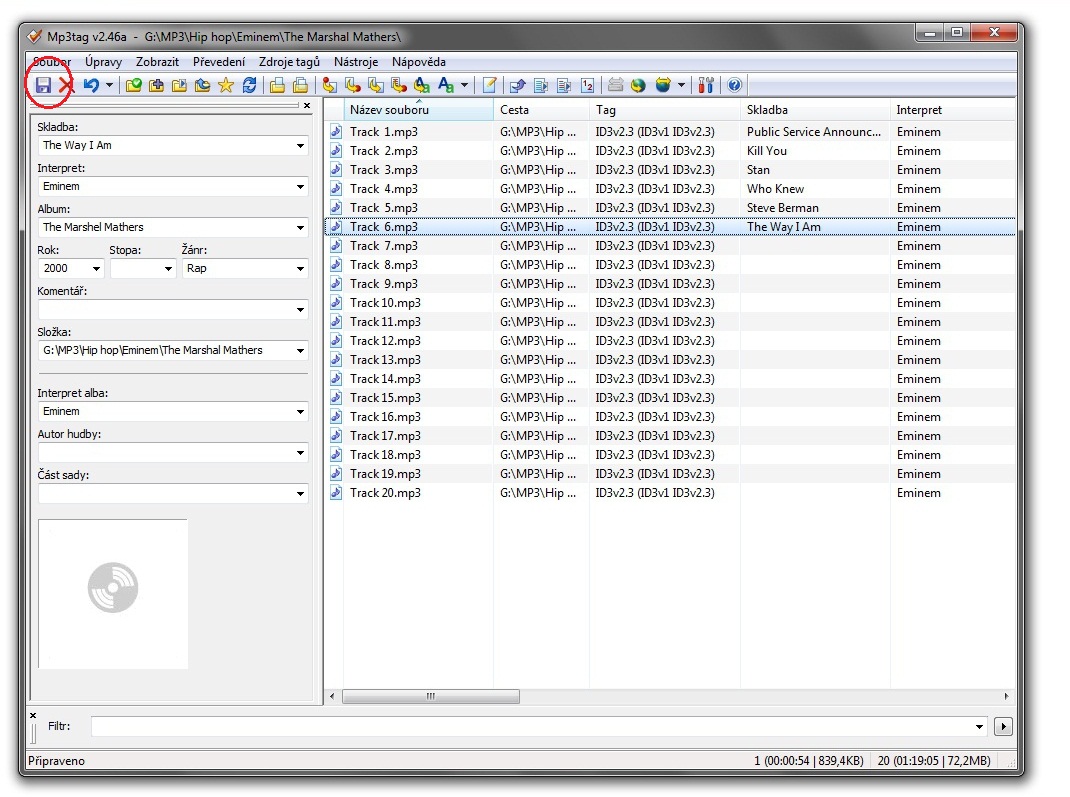Close the filter bar with its X
1070x797 pixels.
pyautogui.click(x=33, y=715)
